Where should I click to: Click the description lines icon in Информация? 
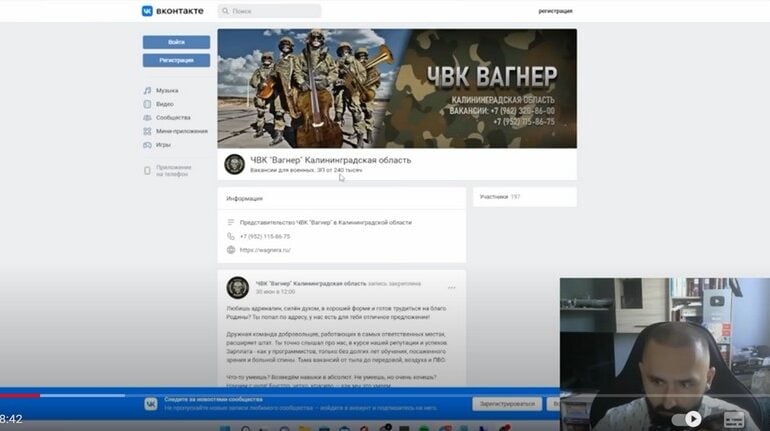coord(231,222)
